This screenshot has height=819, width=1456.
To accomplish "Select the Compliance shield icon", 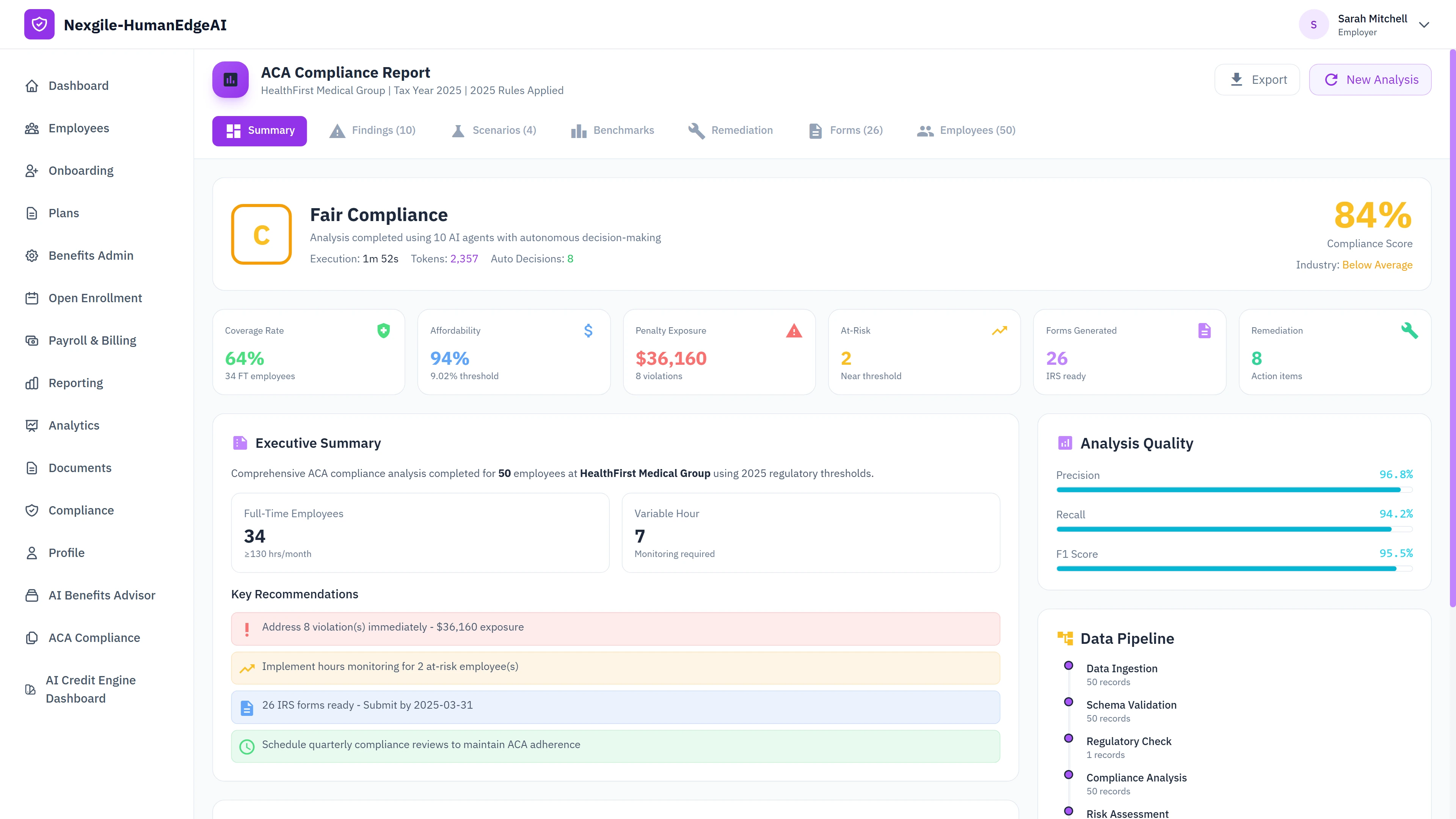I will tap(32, 510).
